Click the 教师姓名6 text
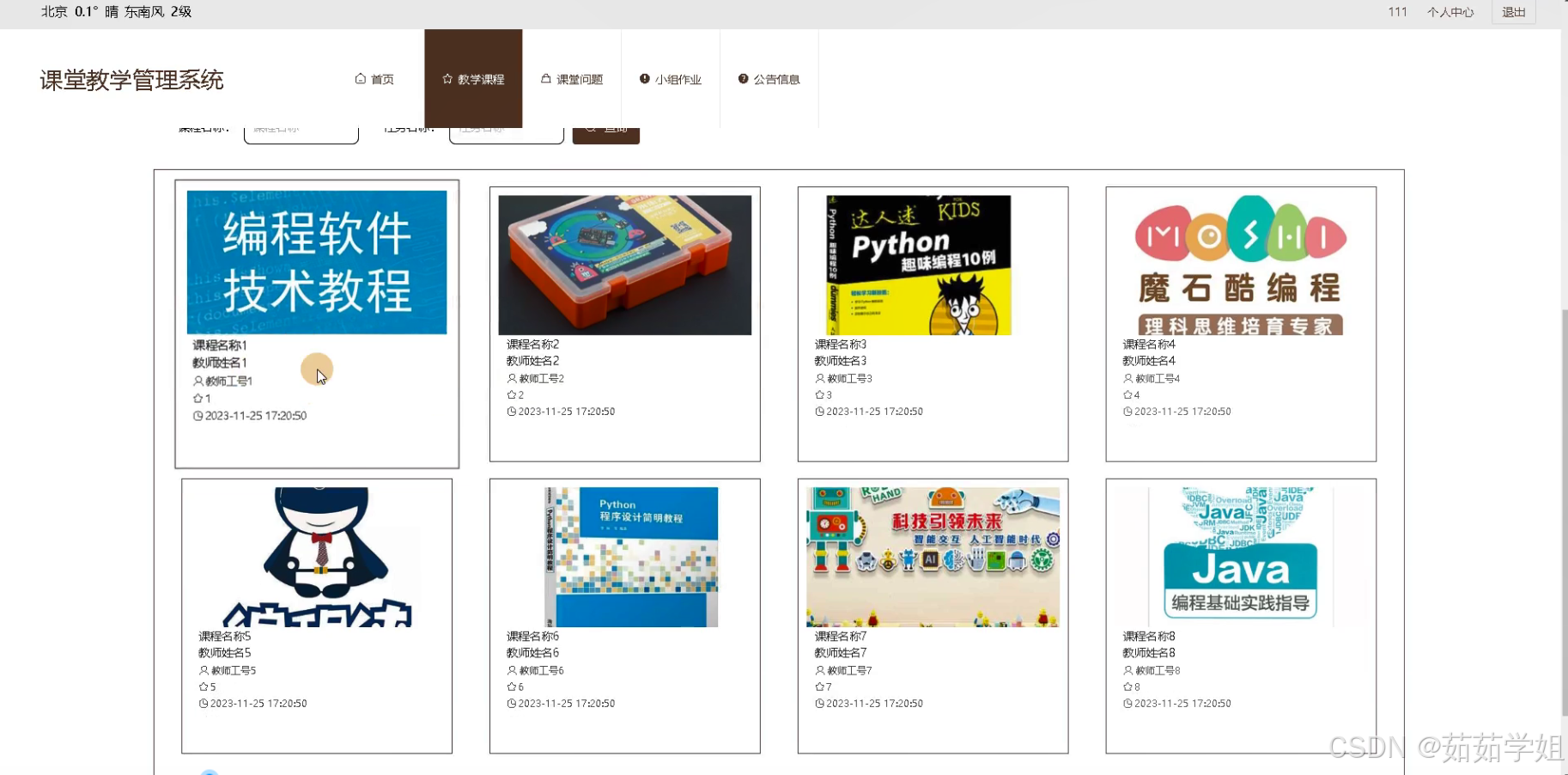The height and width of the screenshot is (775, 1568). pos(532,653)
